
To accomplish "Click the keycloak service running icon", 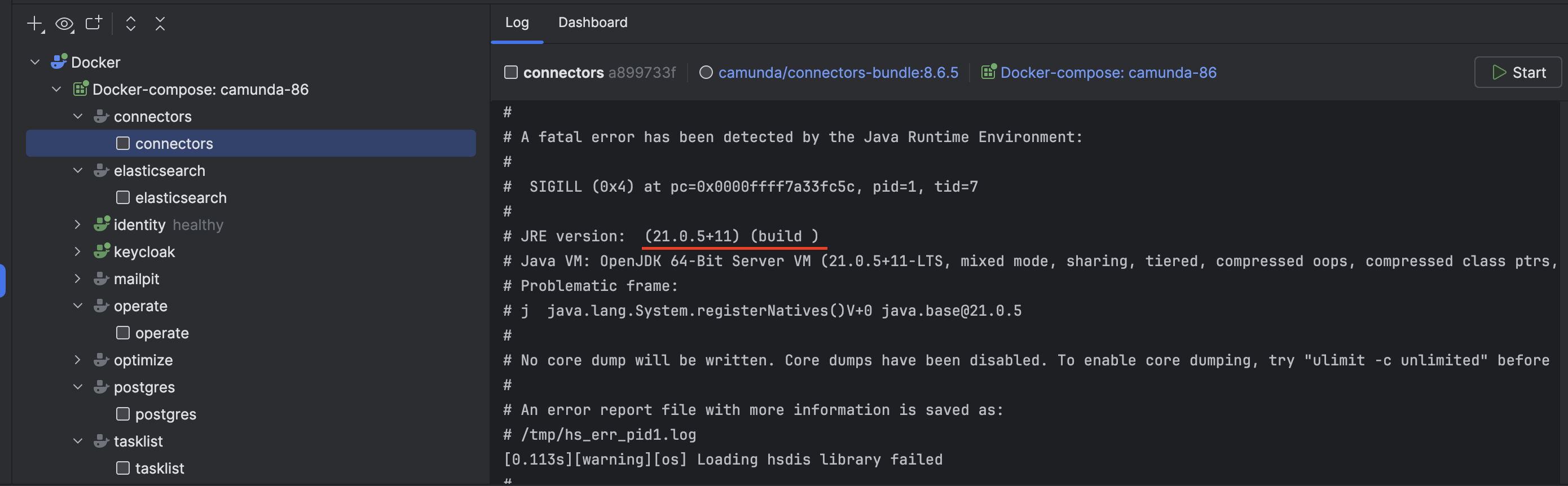I will (102, 251).
